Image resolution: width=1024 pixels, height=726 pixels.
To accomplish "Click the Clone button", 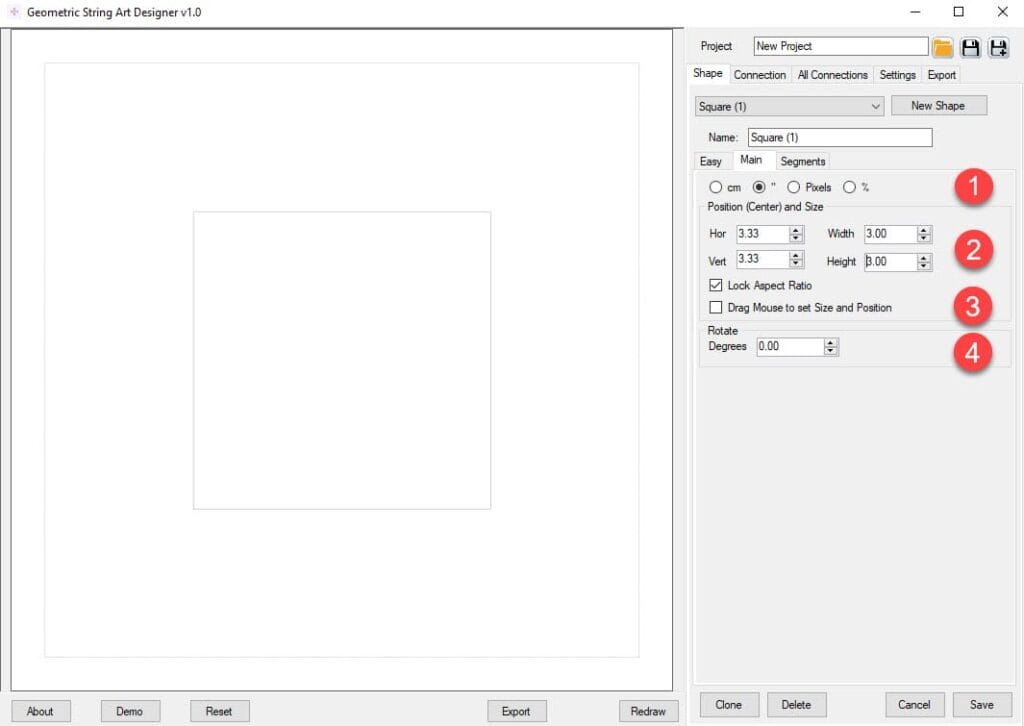I will [729, 704].
